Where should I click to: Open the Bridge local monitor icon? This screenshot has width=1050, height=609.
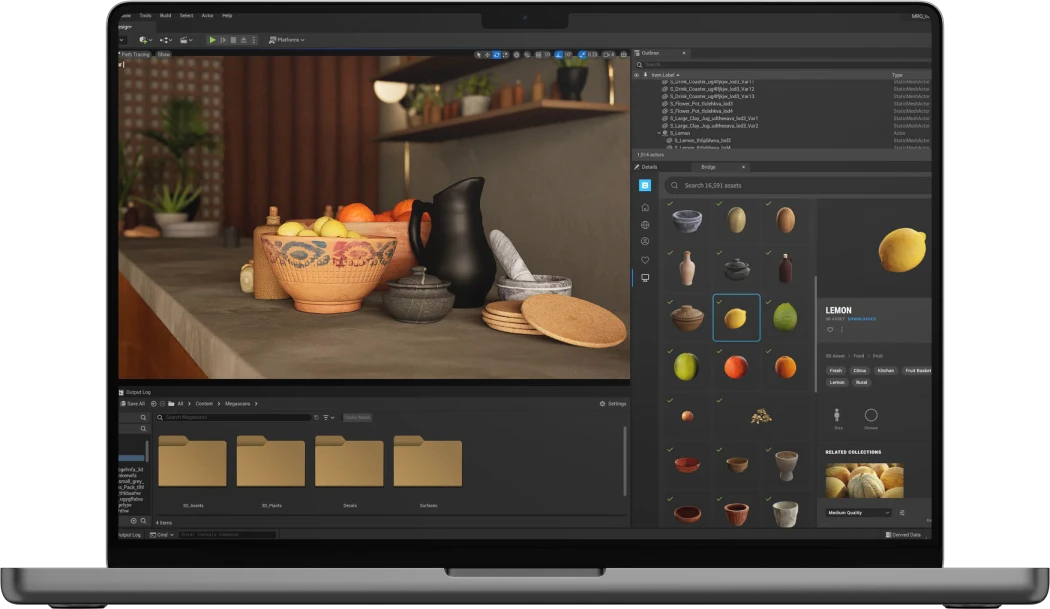645,278
